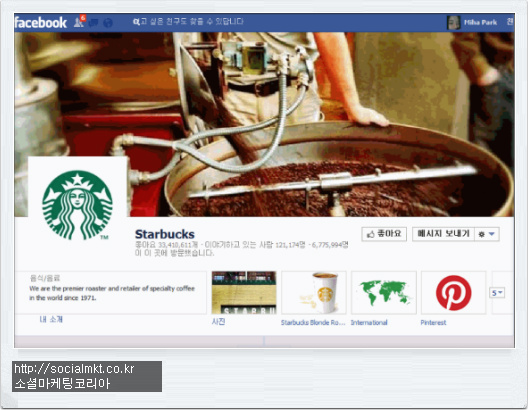This screenshot has width=528, height=410.
Task: Open the notifications globe icon
Action: pyautogui.click(x=108, y=23)
